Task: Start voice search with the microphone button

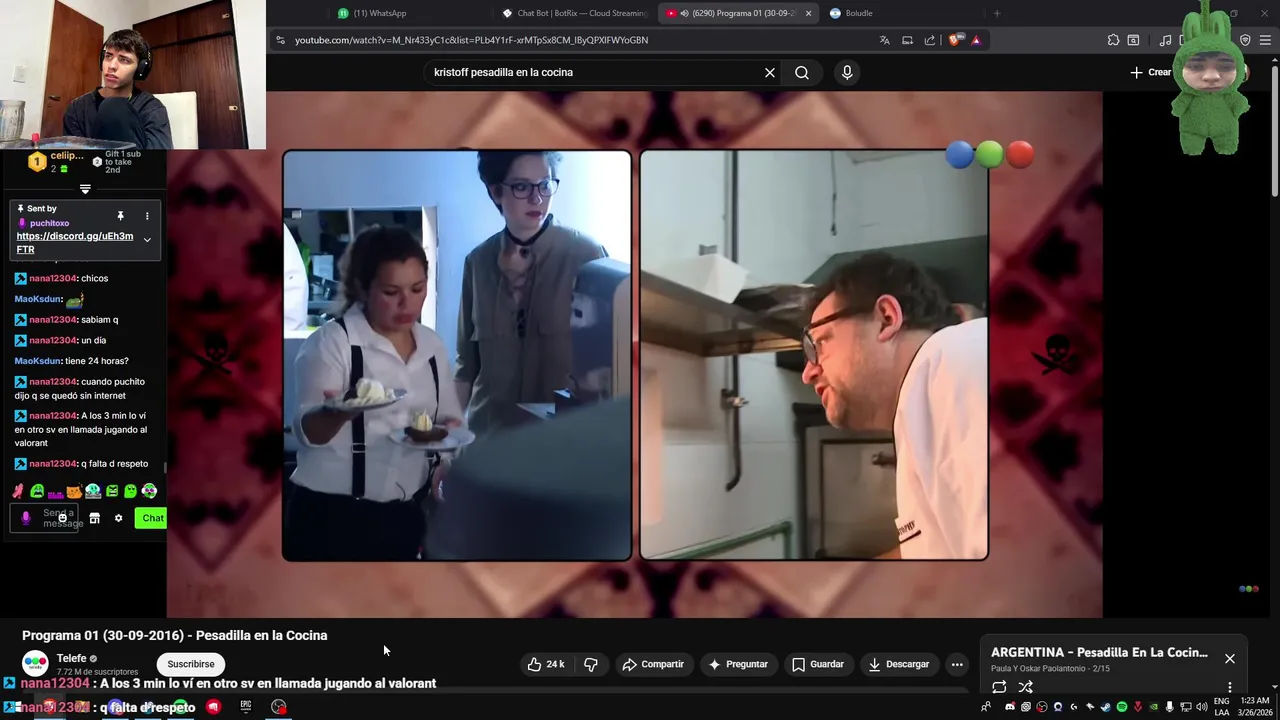Action: (x=847, y=72)
